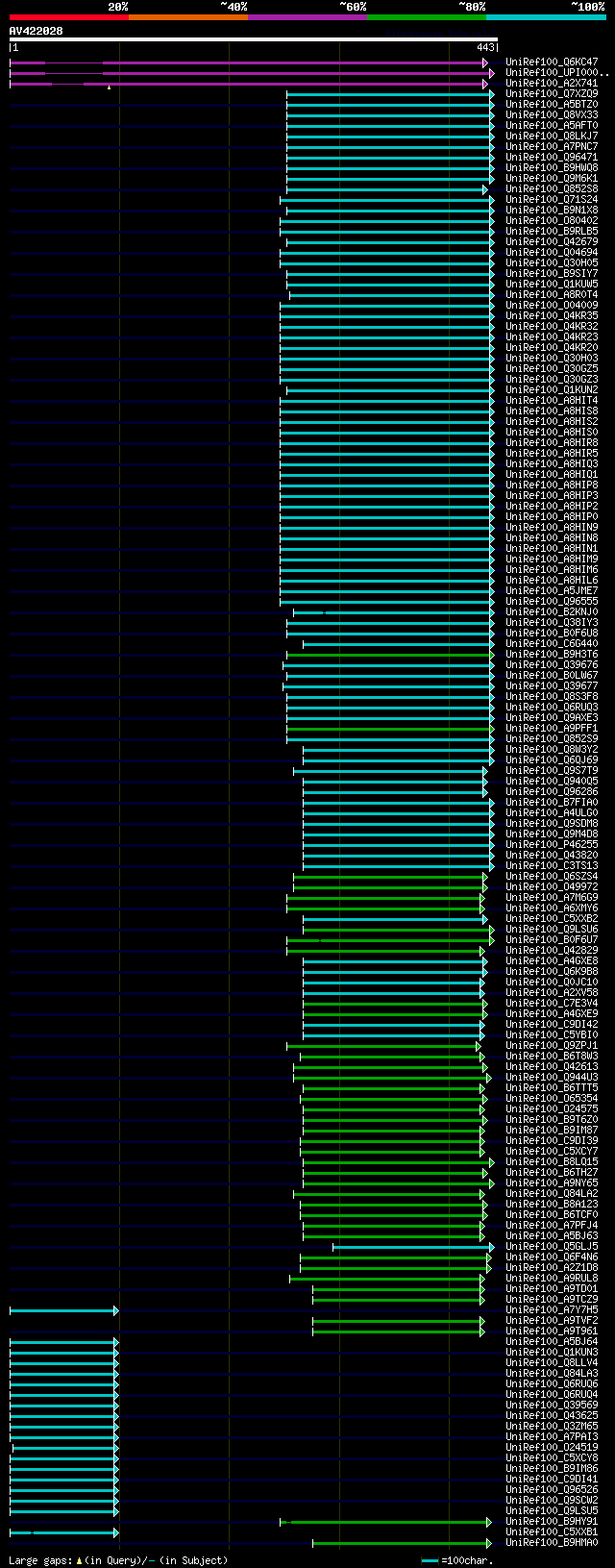Open hit UniRef100_Q6KC47

[x=552, y=62]
